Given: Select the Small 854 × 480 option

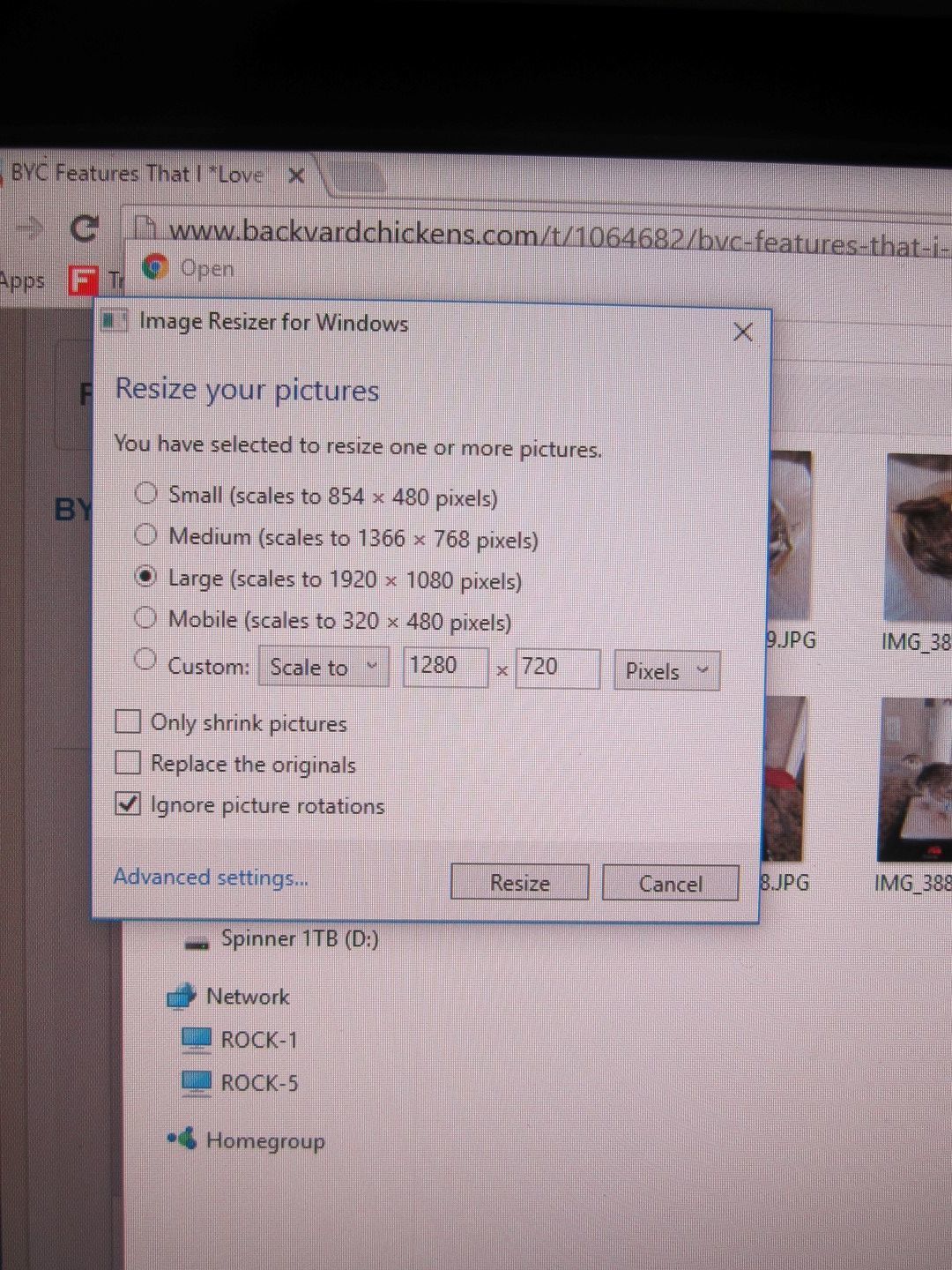Looking at the screenshot, I should [145, 493].
